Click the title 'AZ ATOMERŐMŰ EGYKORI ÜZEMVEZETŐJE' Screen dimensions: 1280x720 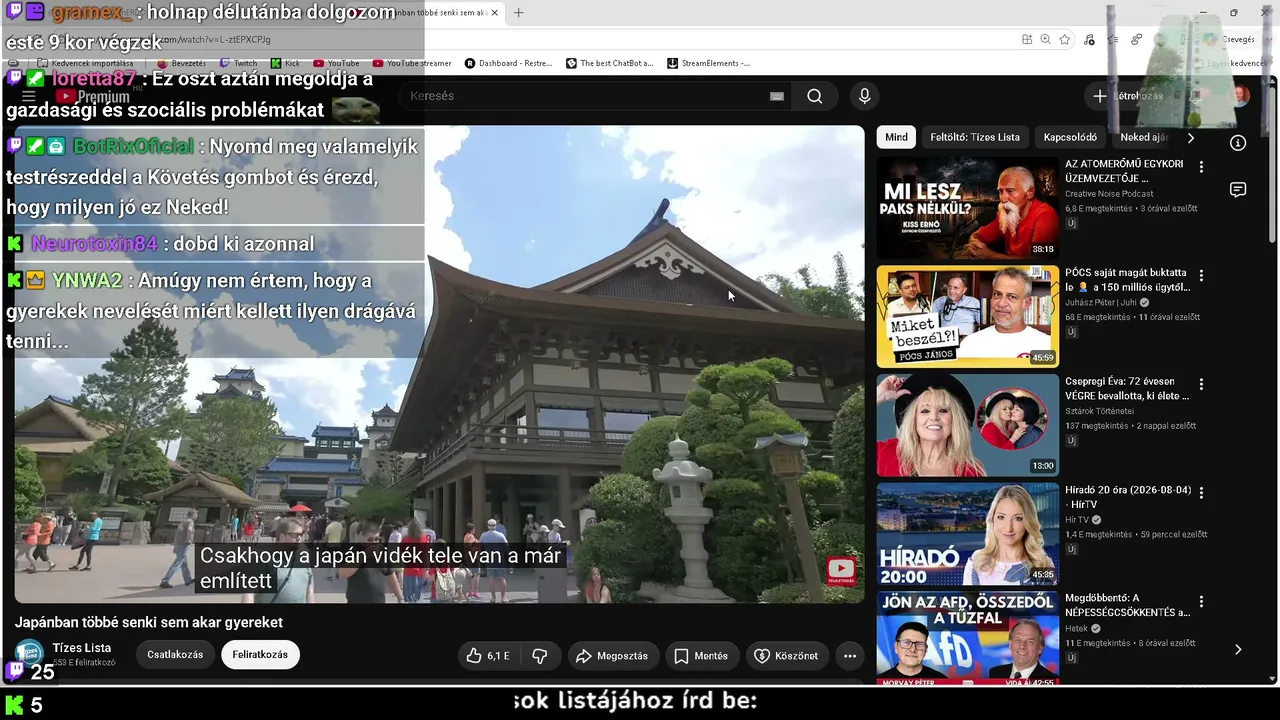(x=1124, y=171)
